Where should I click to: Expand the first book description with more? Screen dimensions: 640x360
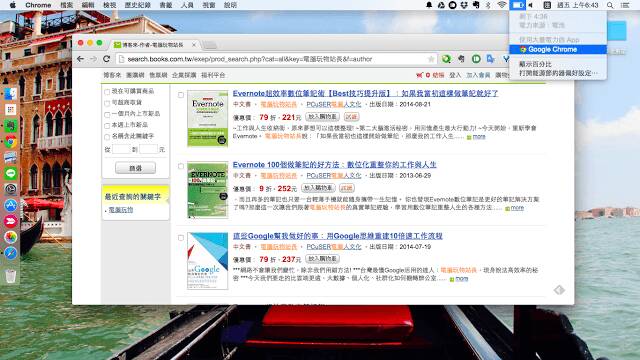[x=479, y=136]
